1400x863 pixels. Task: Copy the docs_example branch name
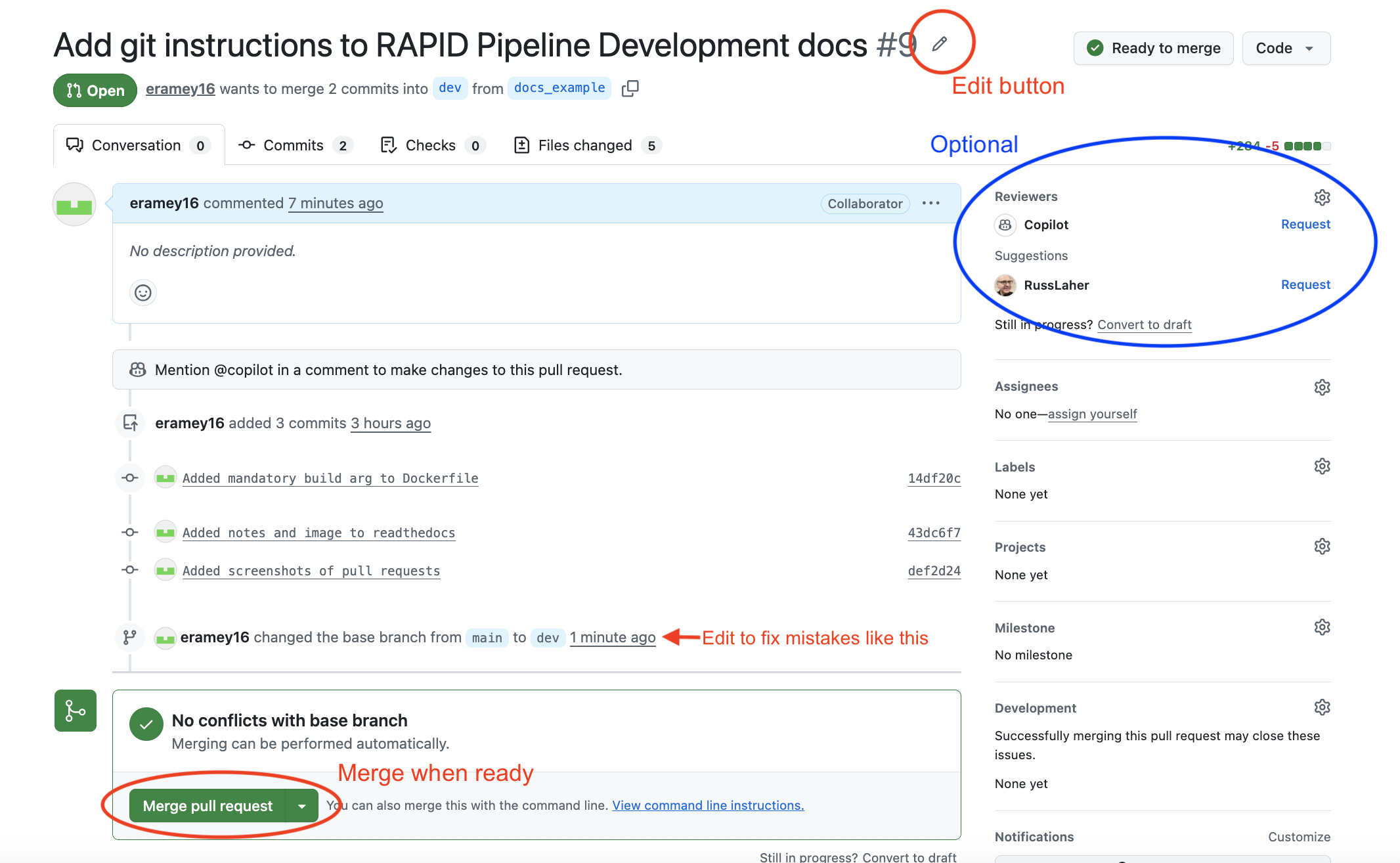tap(630, 88)
